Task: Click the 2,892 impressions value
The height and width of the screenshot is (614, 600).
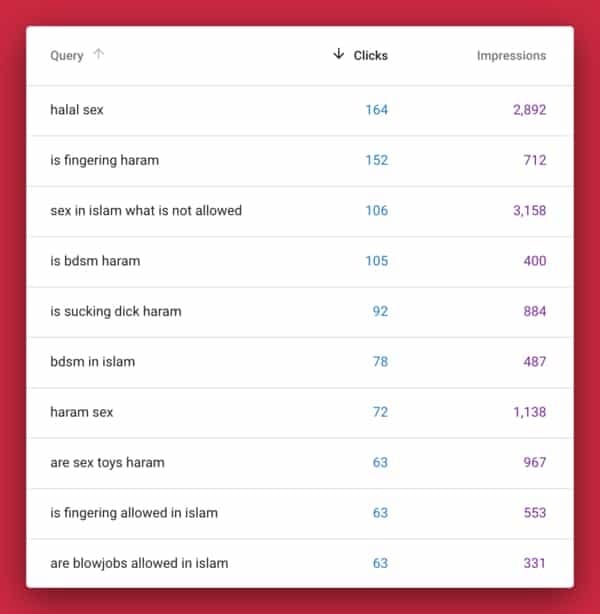Action: [529, 110]
